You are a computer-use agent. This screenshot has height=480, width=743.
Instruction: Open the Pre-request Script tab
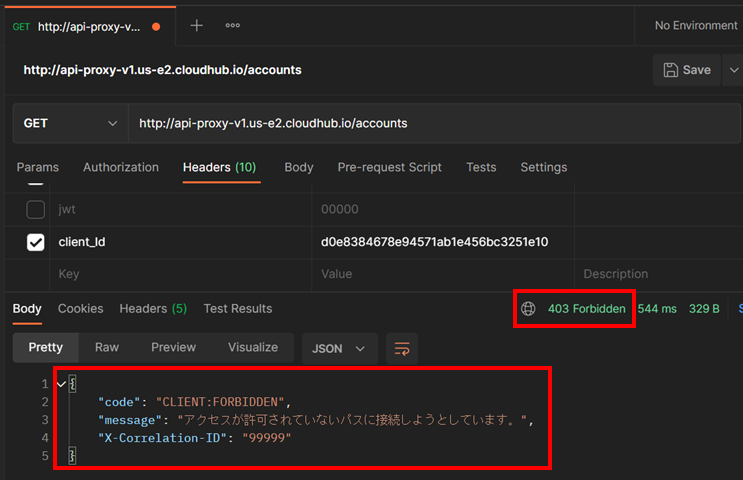pos(389,167)
